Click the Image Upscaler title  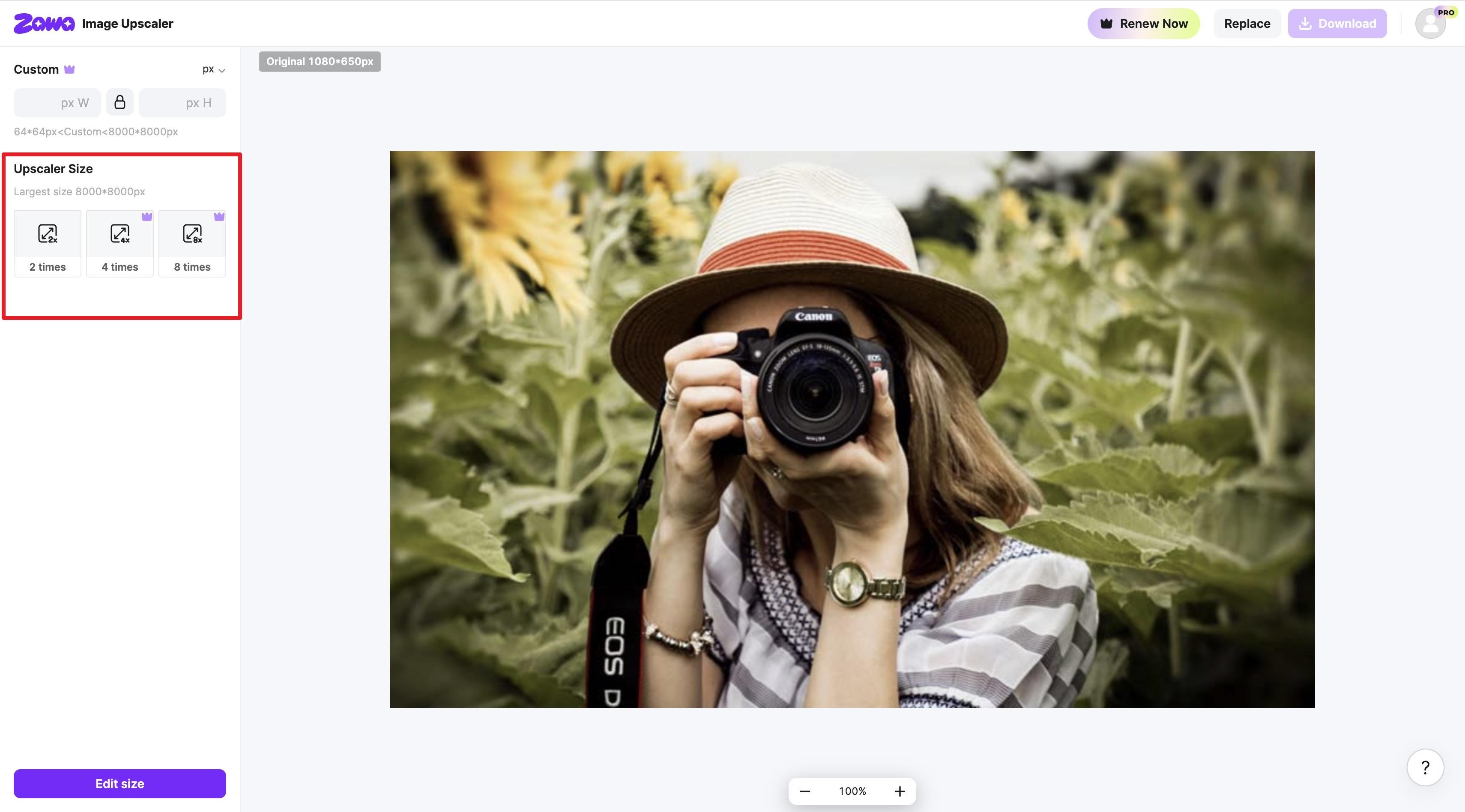point(127,23)
